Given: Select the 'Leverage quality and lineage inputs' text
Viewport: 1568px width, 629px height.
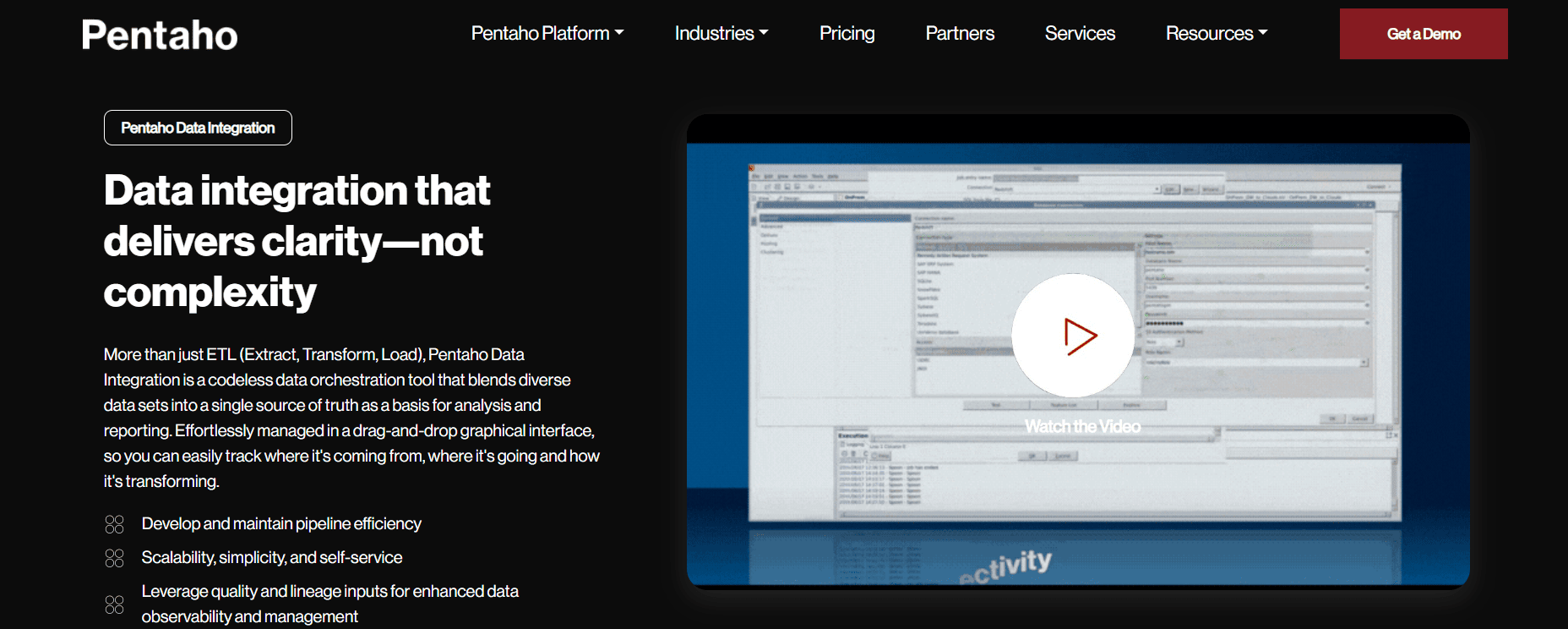Looking at the screenshot, I should tap(330, 604).
